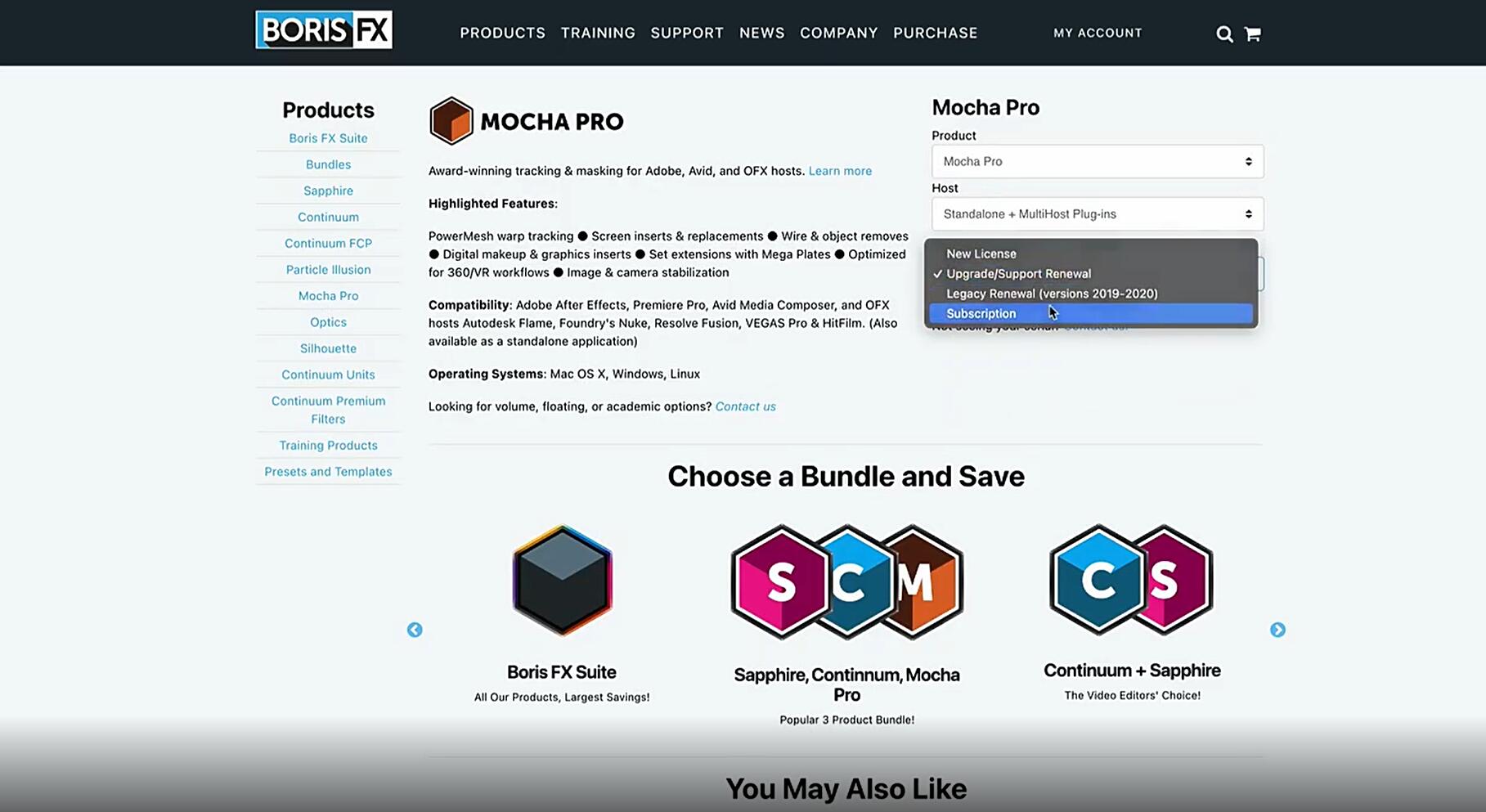
Task: Click the Mocha Pro hexagon logo
Action: coord(451,121)
